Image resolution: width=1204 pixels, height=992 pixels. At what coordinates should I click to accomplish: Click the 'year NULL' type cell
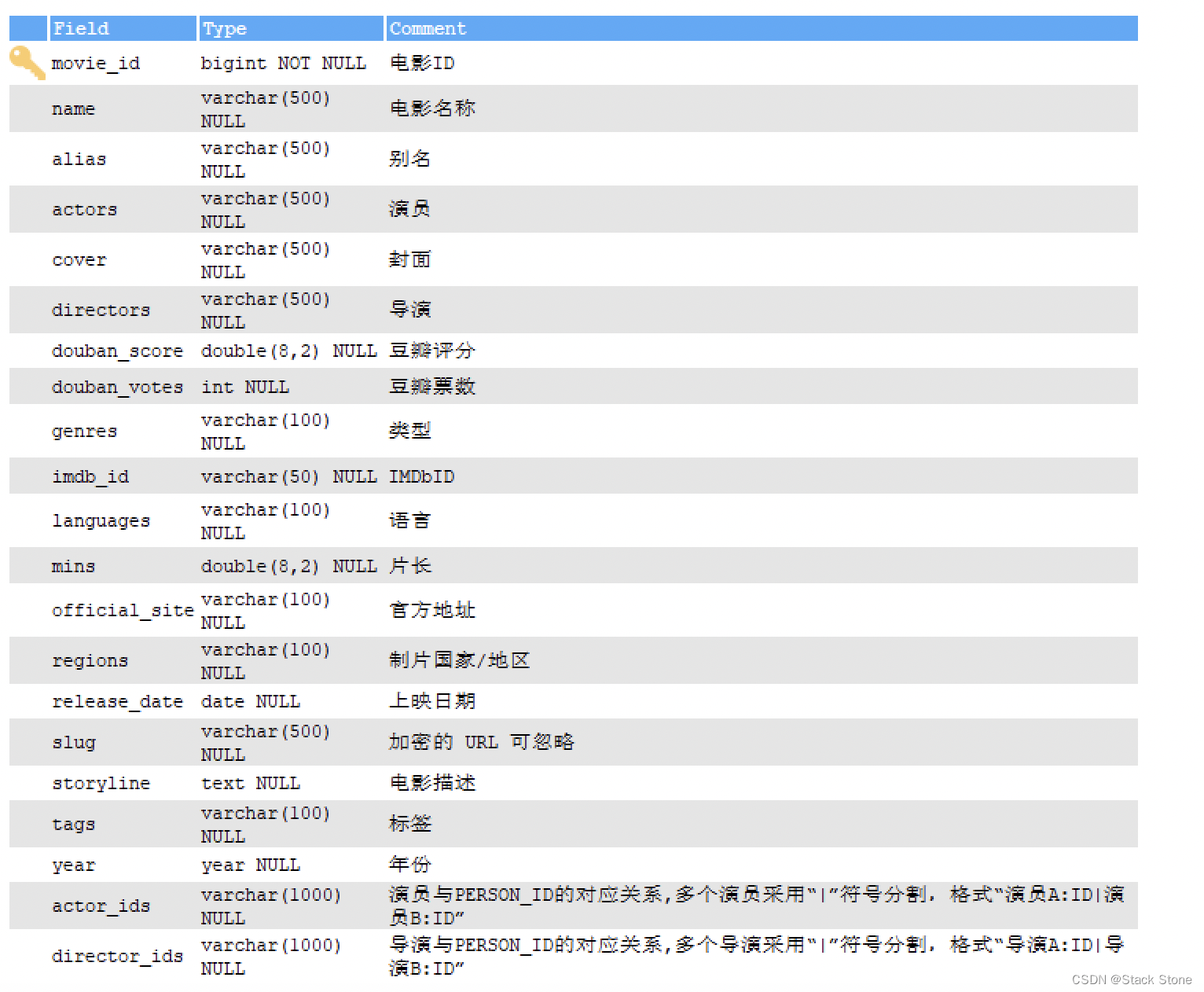[251, 865]
